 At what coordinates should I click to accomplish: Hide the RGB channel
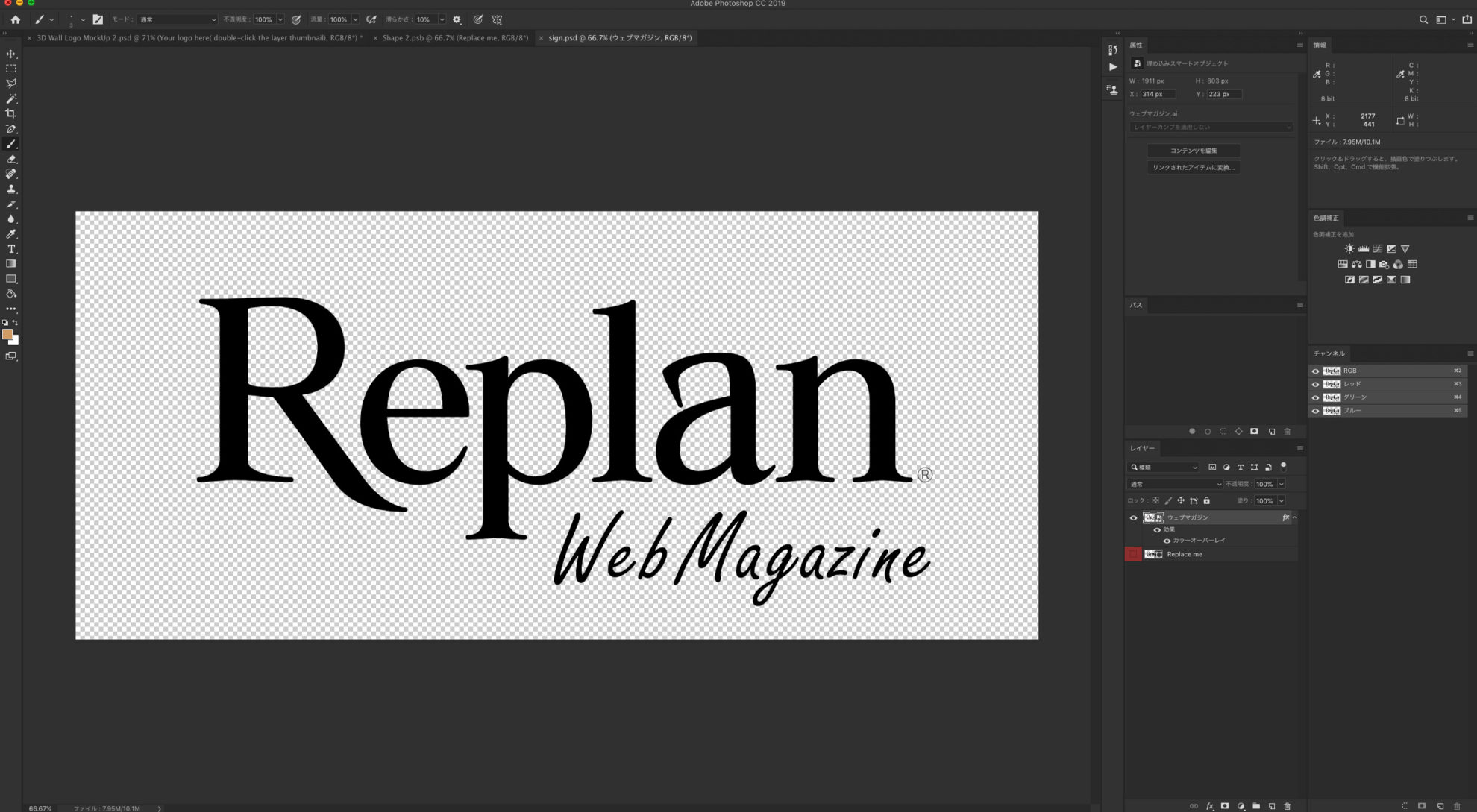click(1315, 371)
